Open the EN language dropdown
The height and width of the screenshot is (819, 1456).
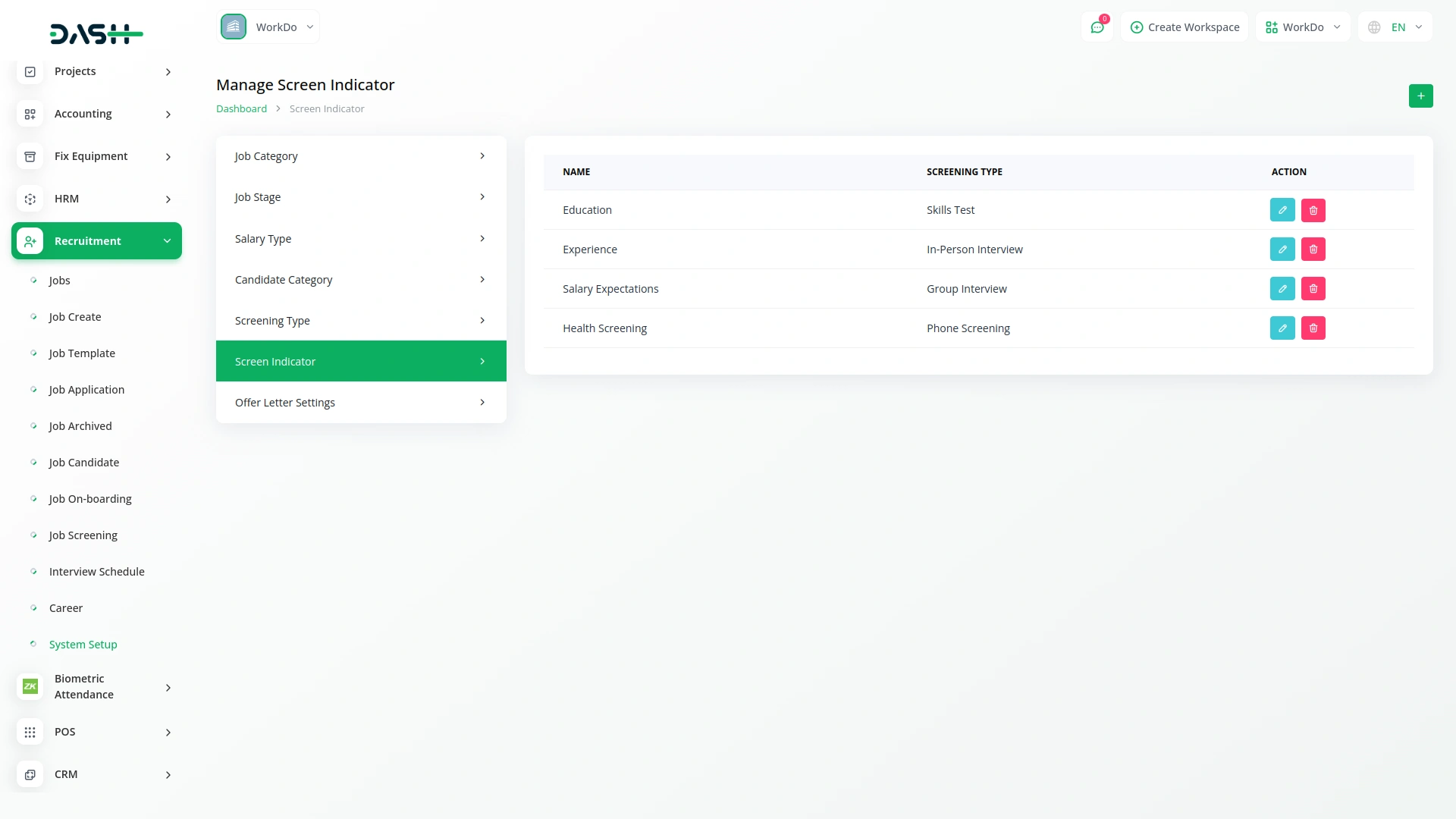click(x=1395, y=27)
